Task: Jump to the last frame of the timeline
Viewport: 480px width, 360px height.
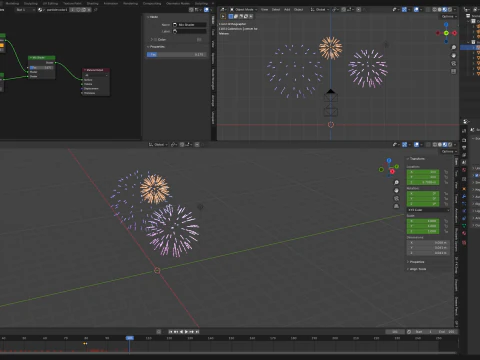Action: coord(197,332)
